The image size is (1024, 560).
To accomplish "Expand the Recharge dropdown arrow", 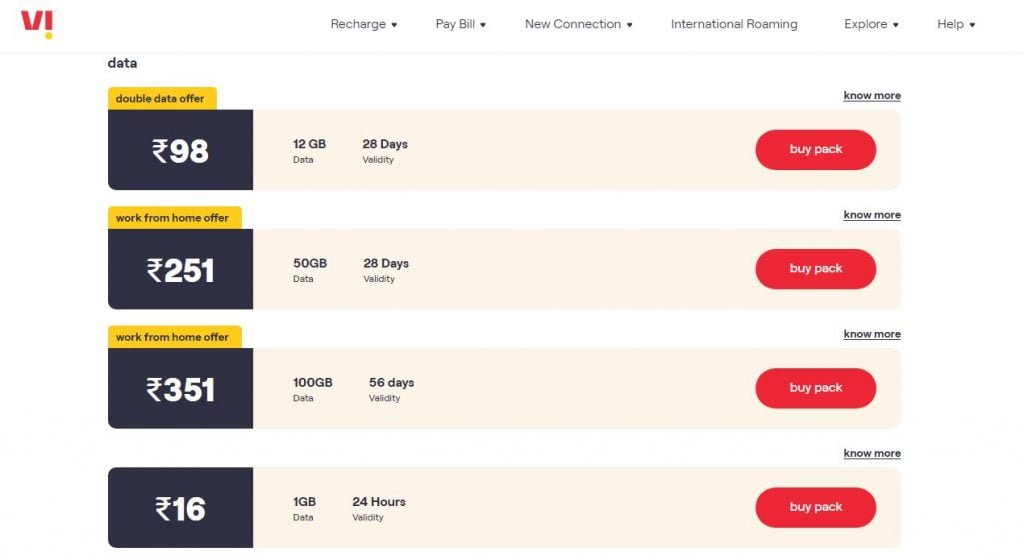I will click(394, 25).
